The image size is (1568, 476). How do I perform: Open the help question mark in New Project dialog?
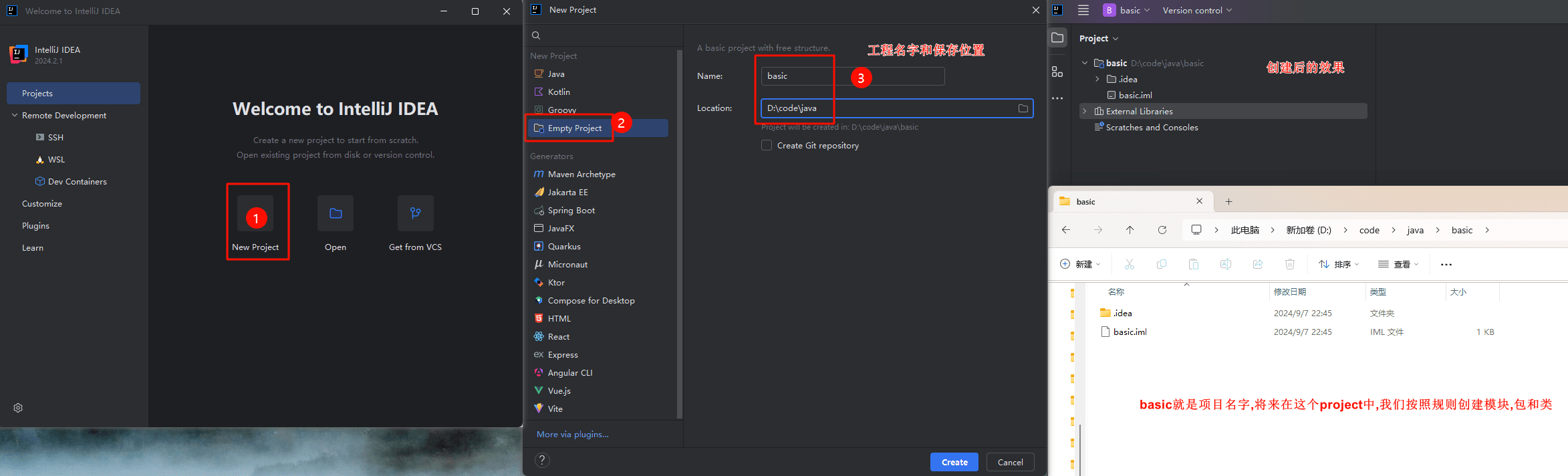pos(543,460)
